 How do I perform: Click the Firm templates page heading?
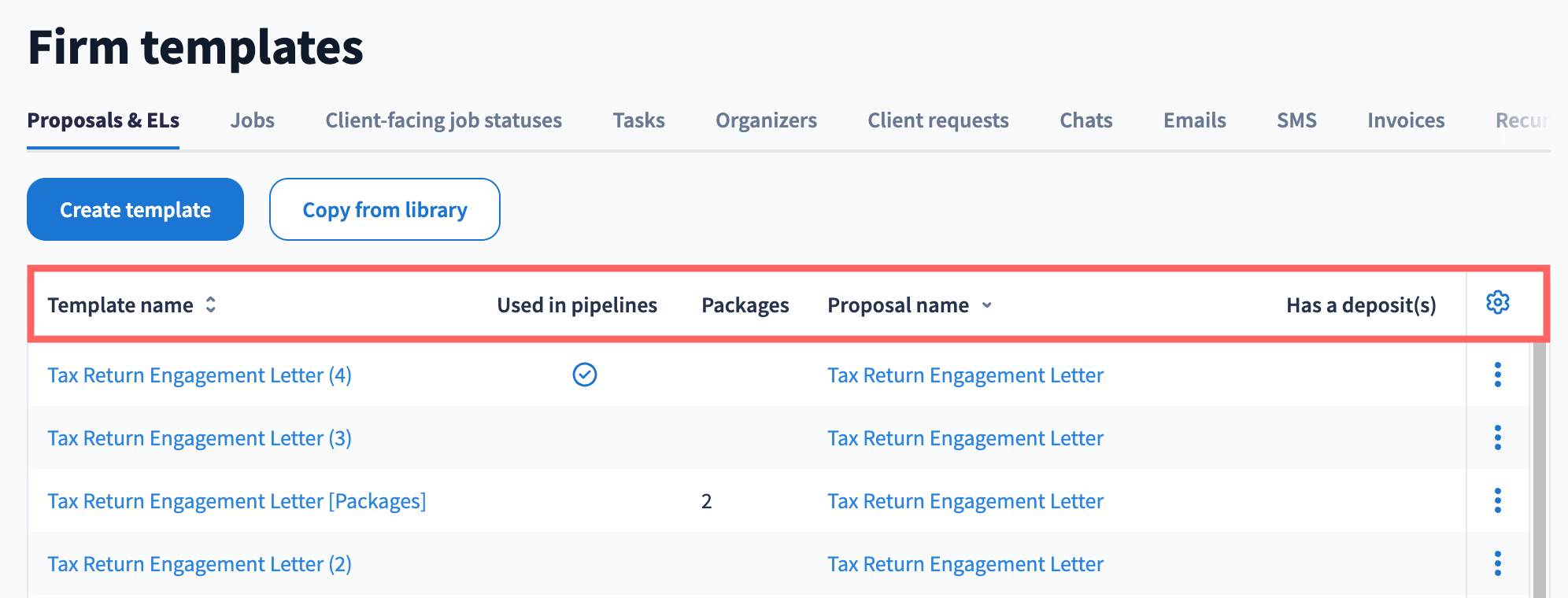coord(195,47)
